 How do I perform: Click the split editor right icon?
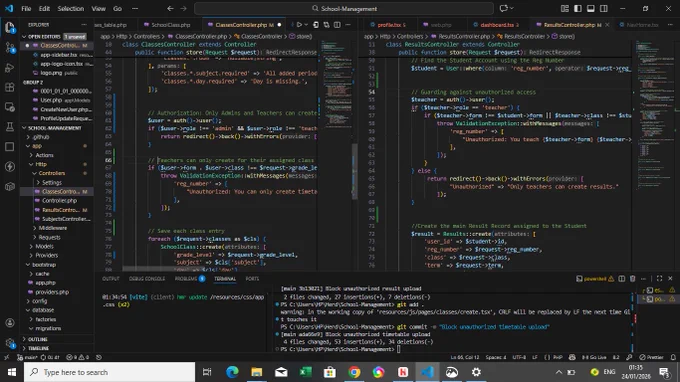point(337,25)
